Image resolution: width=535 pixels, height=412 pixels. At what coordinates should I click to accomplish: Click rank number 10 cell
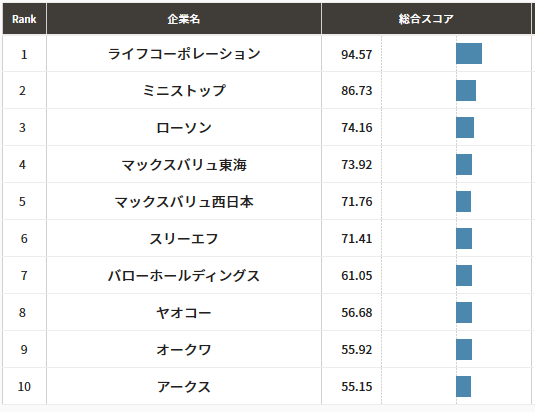click(24, 386)
